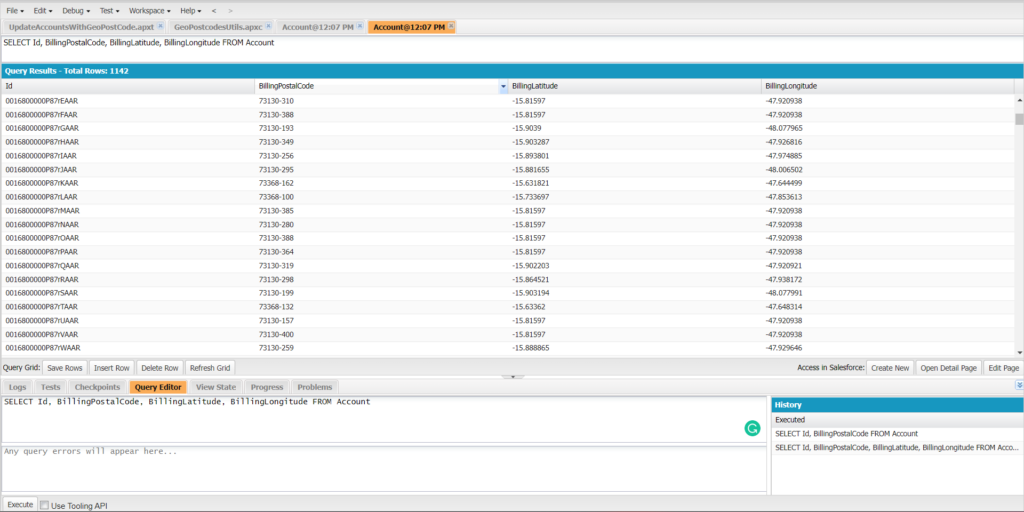Click Open Detail Page button
Viewport: 1024px width, 512px height.
click(948, 368)
